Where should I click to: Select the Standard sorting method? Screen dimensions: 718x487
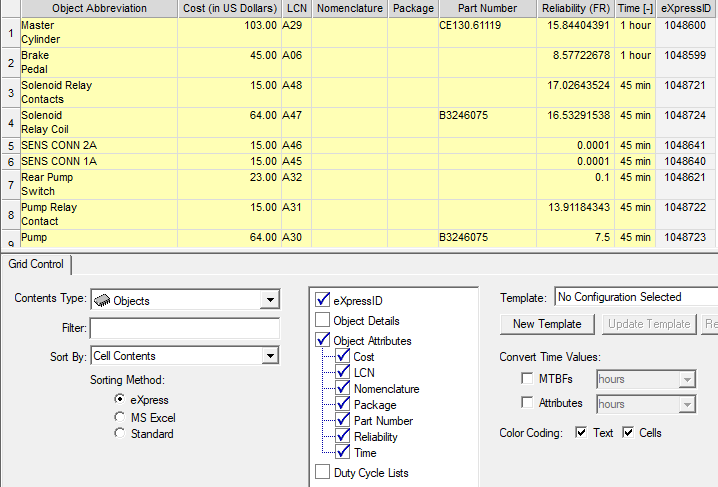click(x=120, y=433)
